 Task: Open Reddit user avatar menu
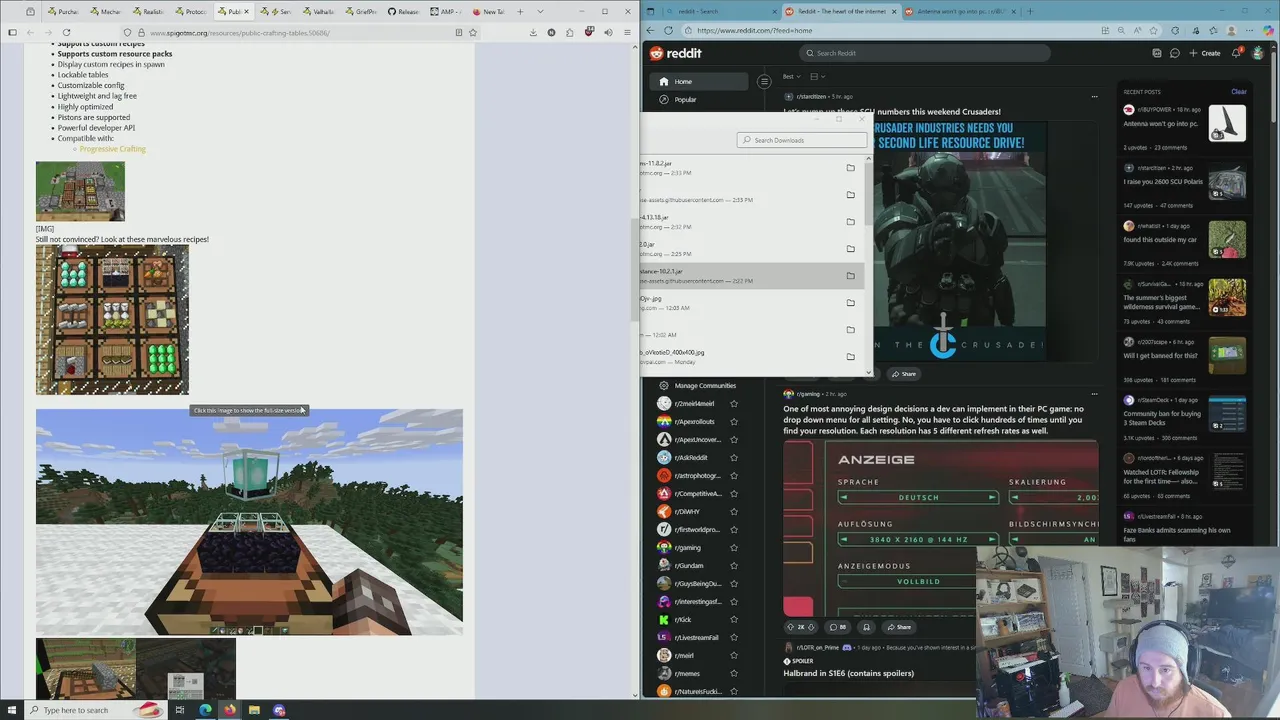(x=1258, y=53)
